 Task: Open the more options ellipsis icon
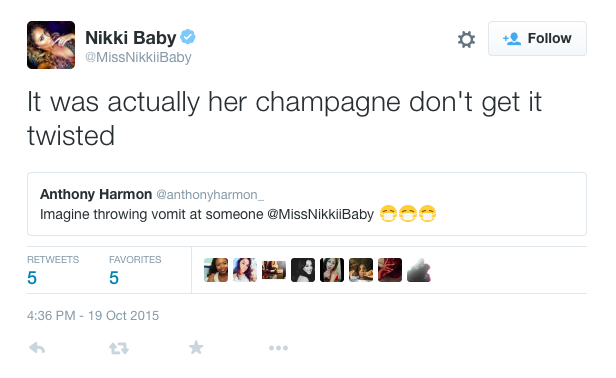point(279,348)
